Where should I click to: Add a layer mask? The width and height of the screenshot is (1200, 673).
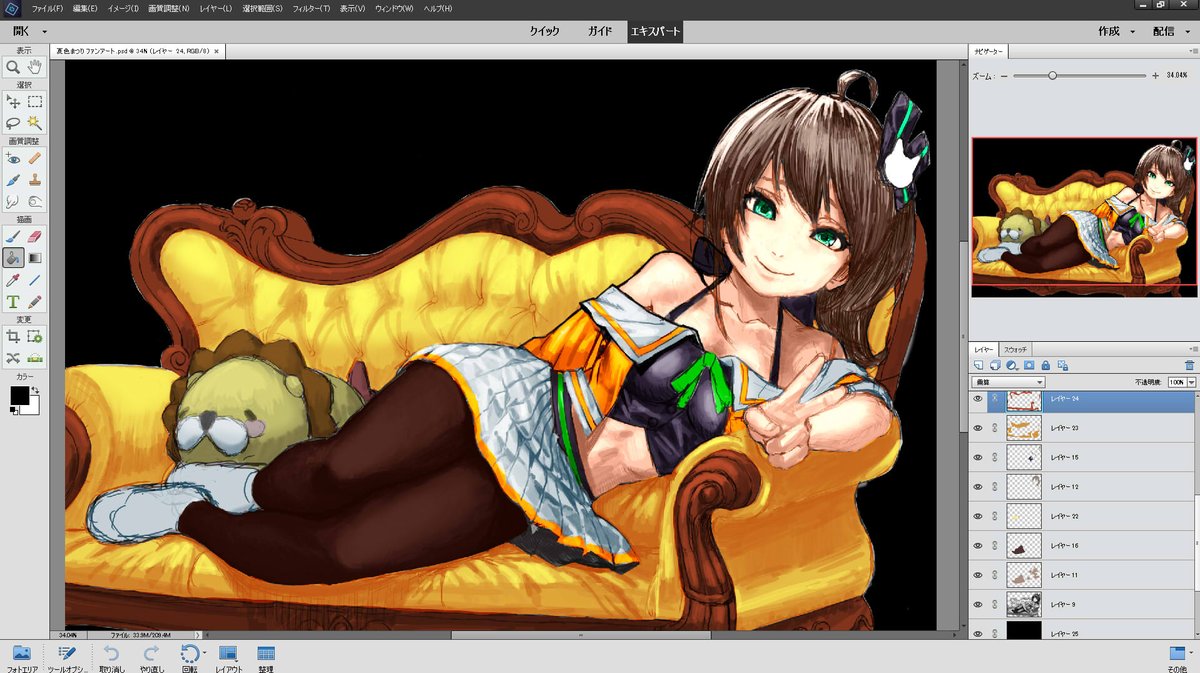pyautogui.click(x=1029, y=366)
